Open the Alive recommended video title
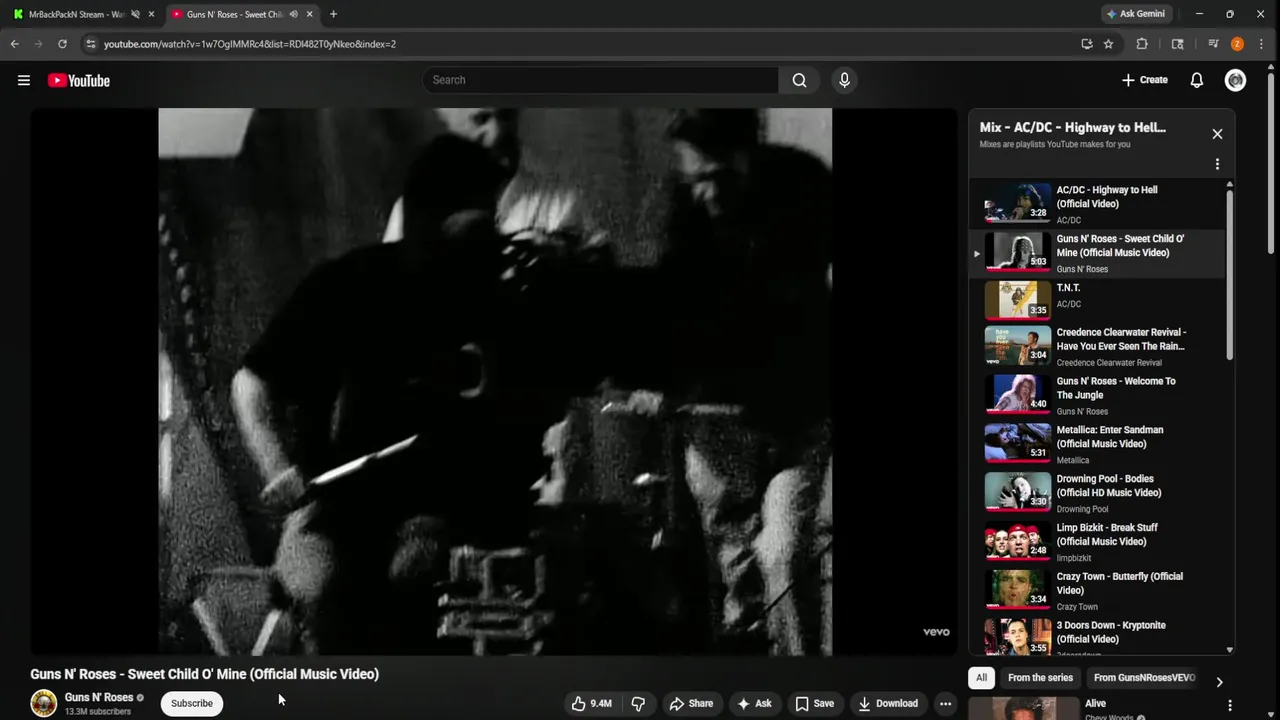Screen dimensions: 1280x720 [x=1096, y=703]
